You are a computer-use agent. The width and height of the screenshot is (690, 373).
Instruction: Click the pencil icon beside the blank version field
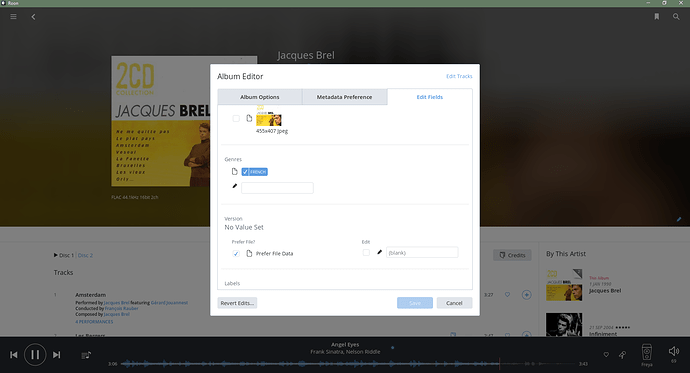[379, 252]
